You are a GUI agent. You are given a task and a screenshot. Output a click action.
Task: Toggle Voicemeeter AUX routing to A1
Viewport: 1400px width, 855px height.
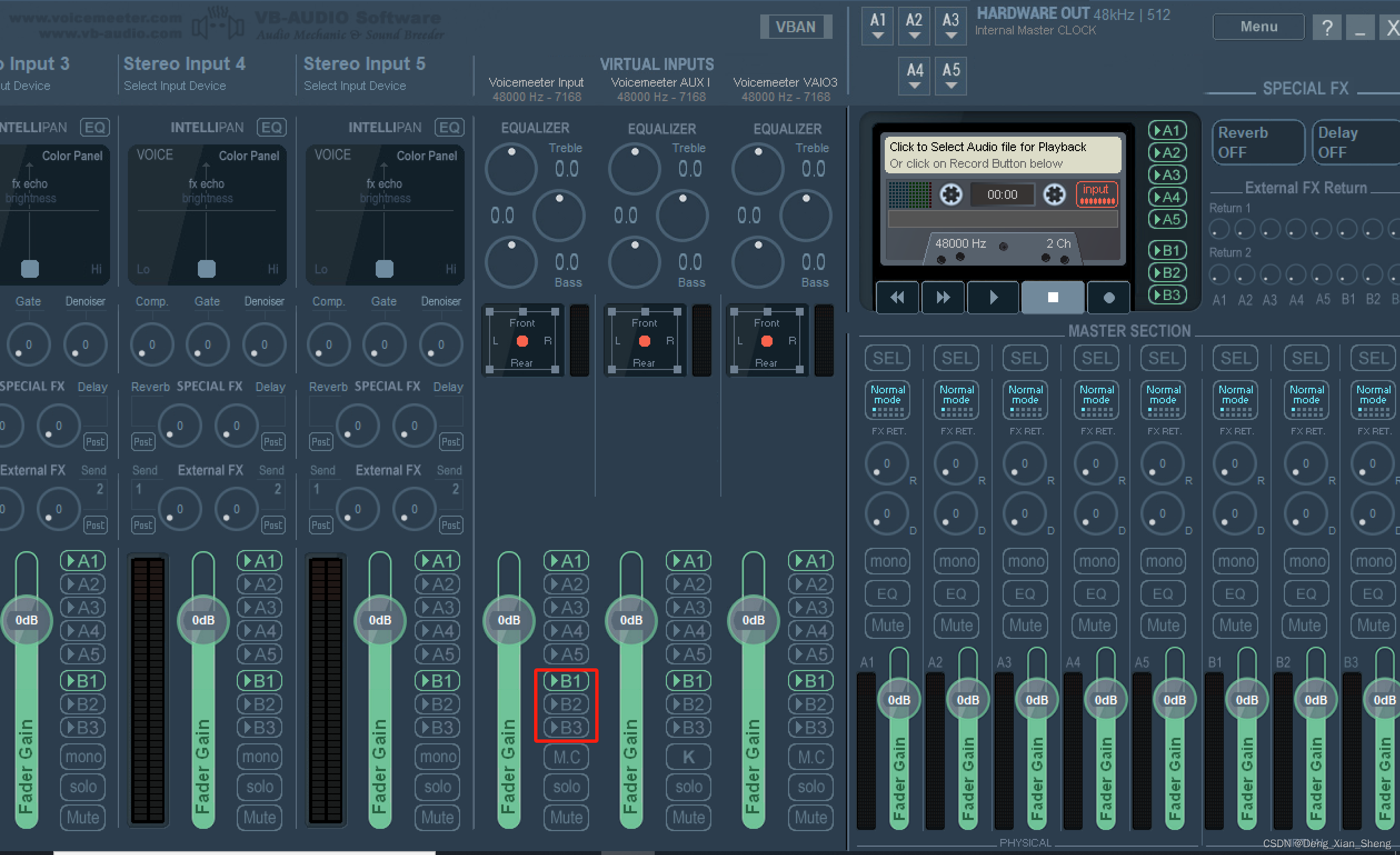(x=688, y=561)
